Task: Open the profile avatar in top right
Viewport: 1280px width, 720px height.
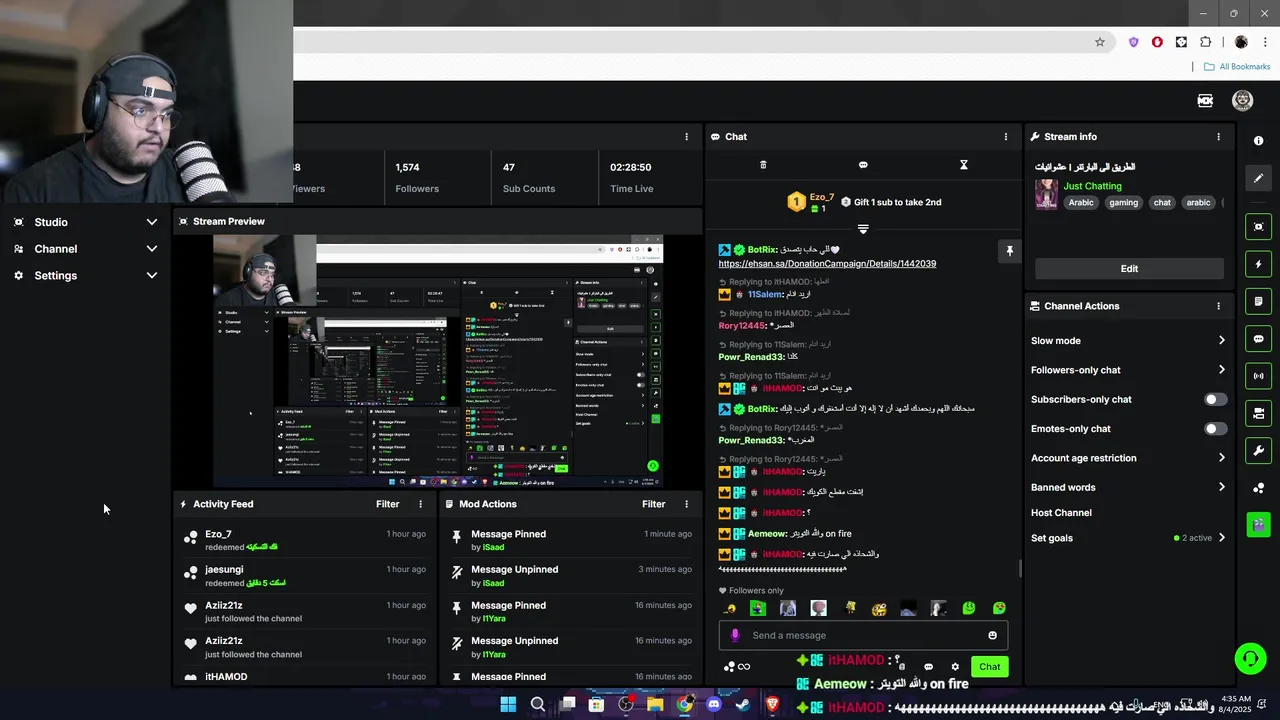Action: point(1242,101)
